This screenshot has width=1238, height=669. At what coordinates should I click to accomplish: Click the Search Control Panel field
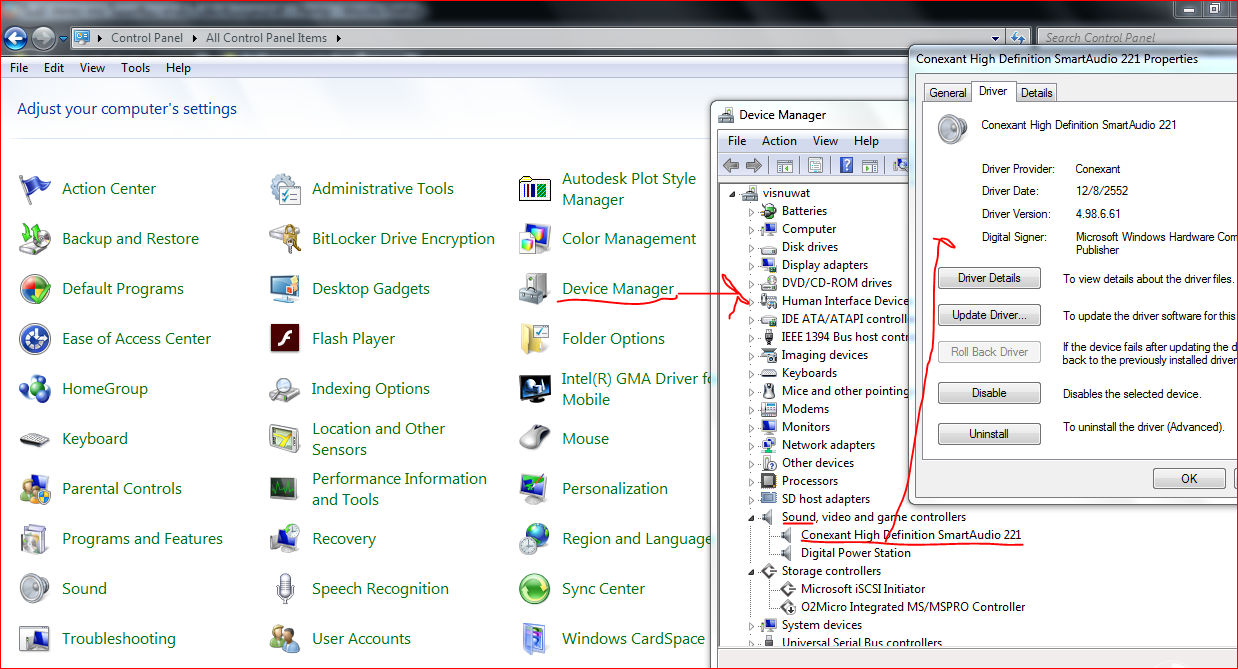(x=1137, y=38)
